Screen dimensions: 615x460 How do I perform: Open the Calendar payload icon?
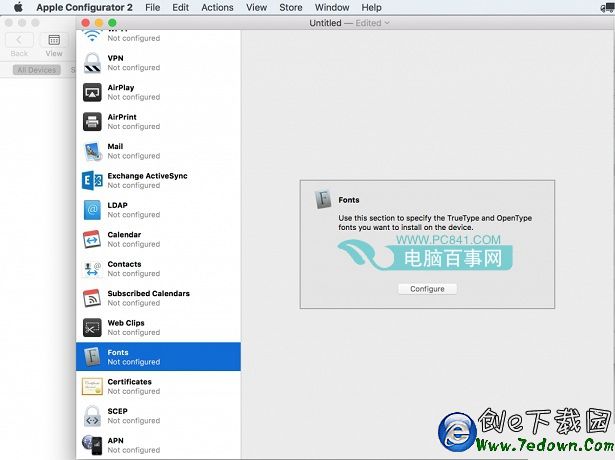(92, 239)
